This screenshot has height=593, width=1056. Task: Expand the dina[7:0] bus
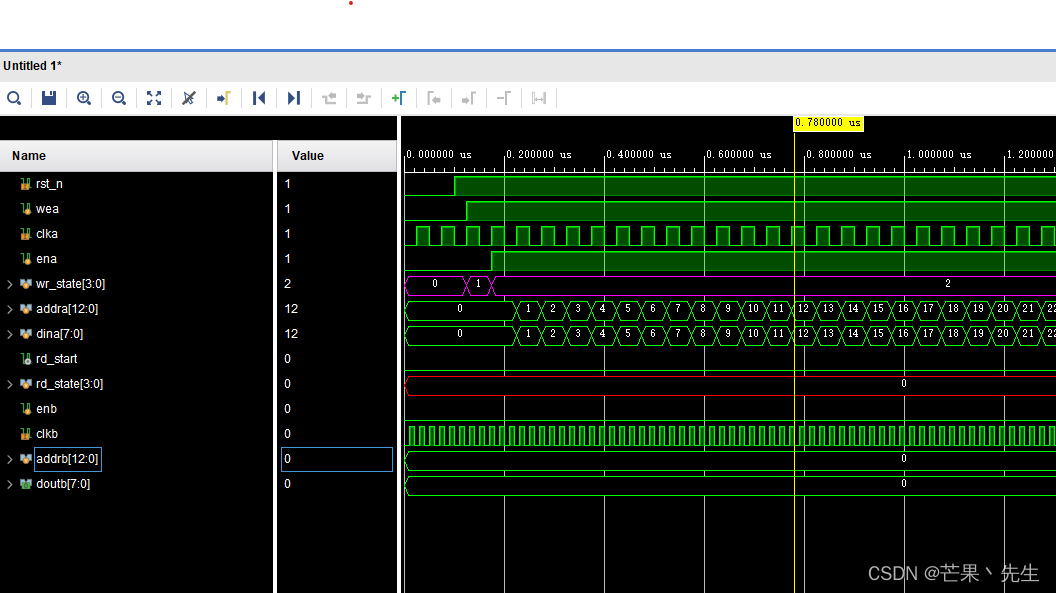[x=9, y=334]
